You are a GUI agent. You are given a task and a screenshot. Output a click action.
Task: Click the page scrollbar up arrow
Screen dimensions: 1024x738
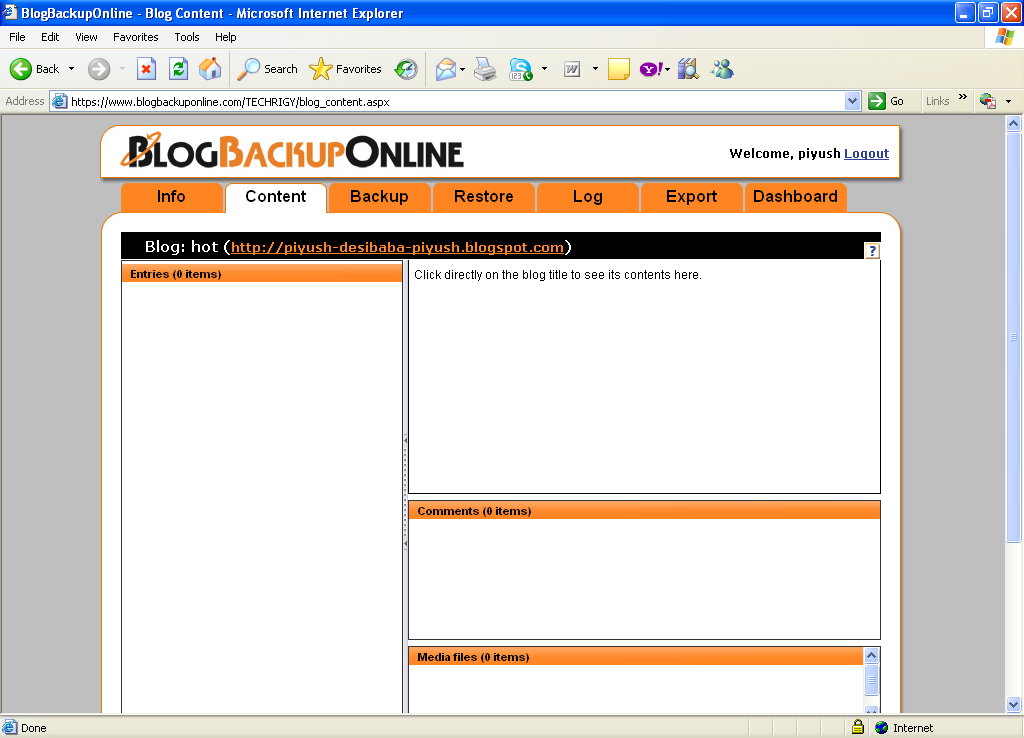tap(1014, 123)
